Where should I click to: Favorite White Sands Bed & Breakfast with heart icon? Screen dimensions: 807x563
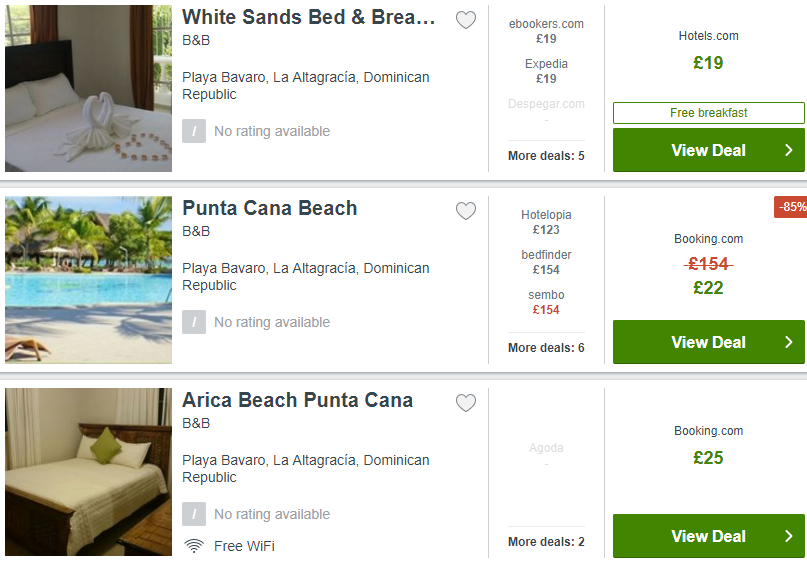[x=466, y=20]
